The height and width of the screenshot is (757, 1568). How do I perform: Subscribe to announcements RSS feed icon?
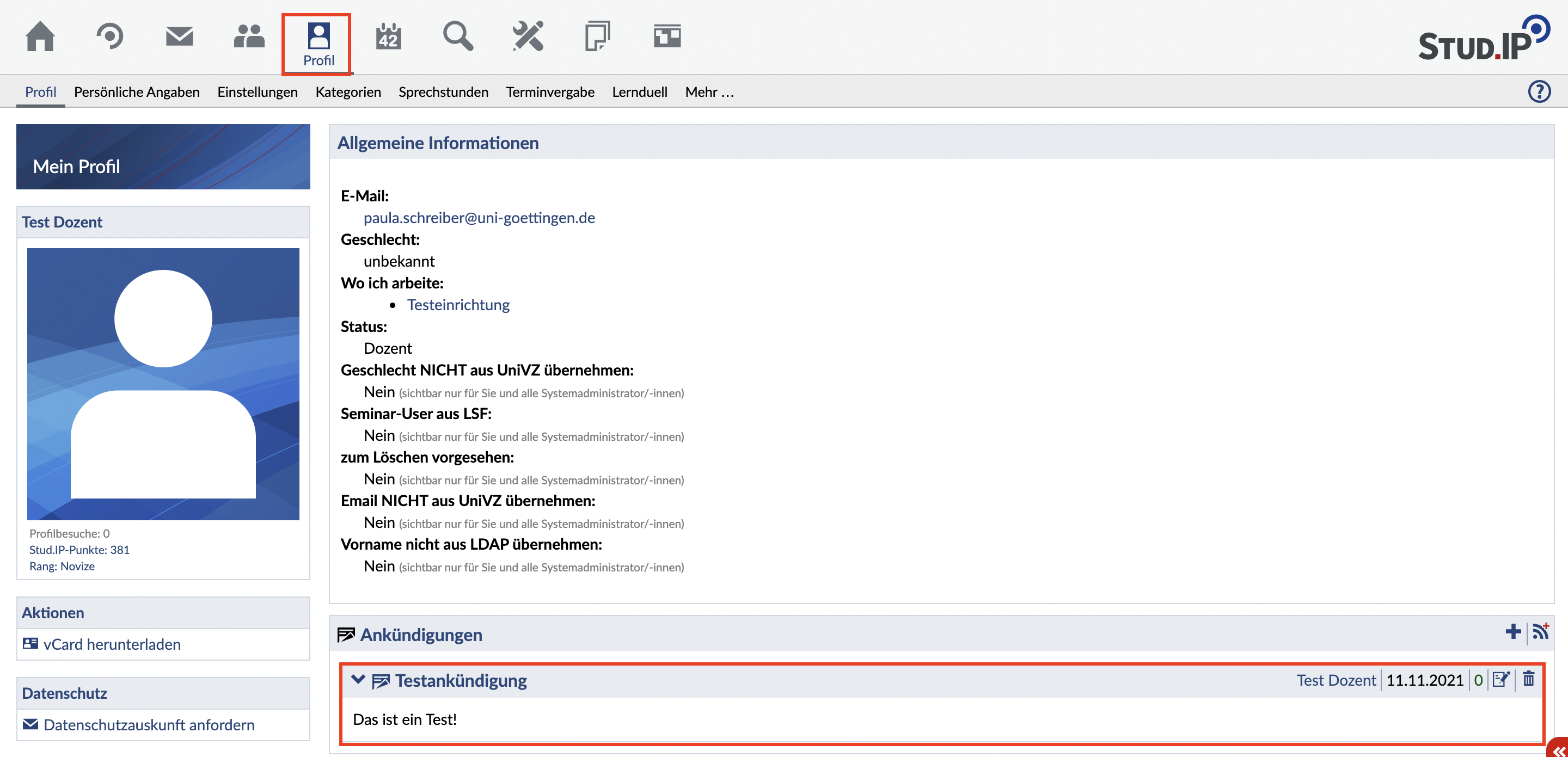1541,632
